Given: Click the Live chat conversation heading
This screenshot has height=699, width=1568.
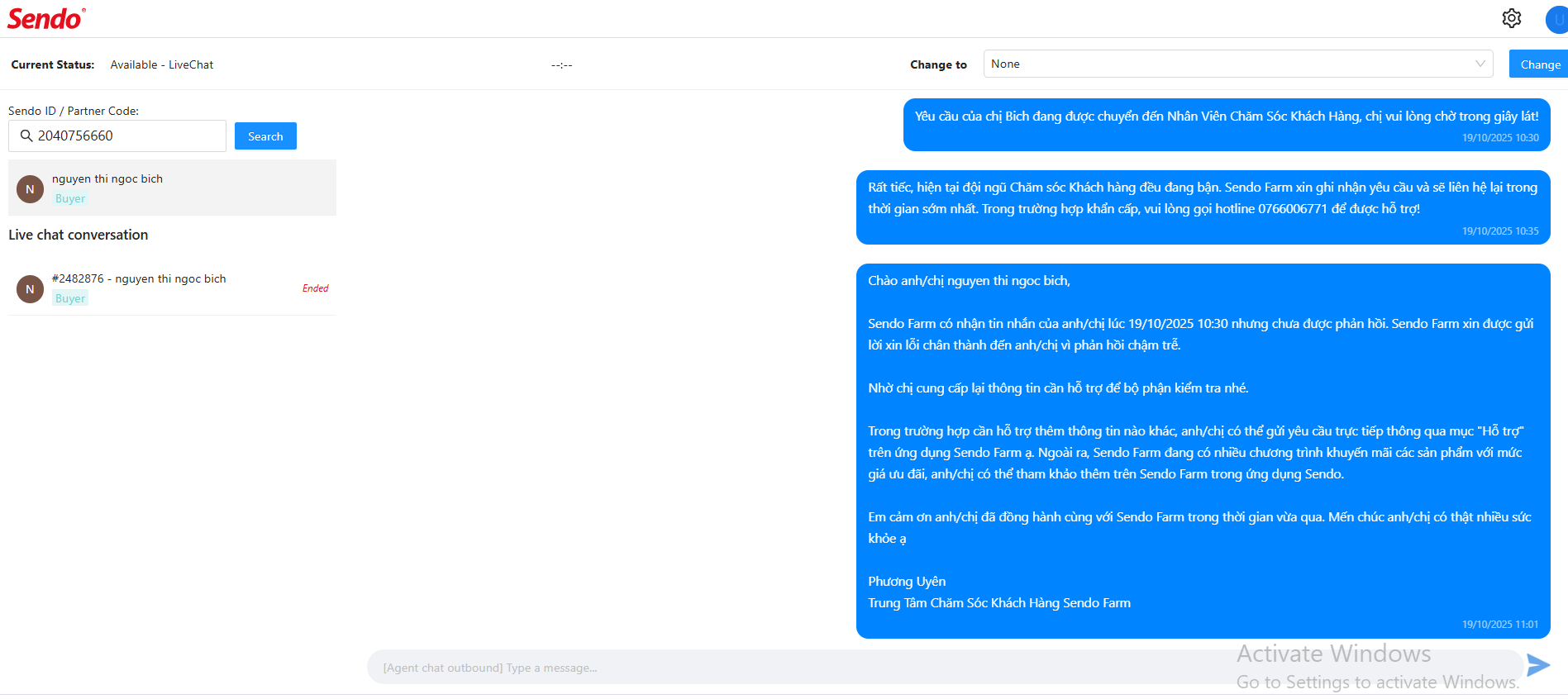Looking at the screenshot, I should pos(79,235).
